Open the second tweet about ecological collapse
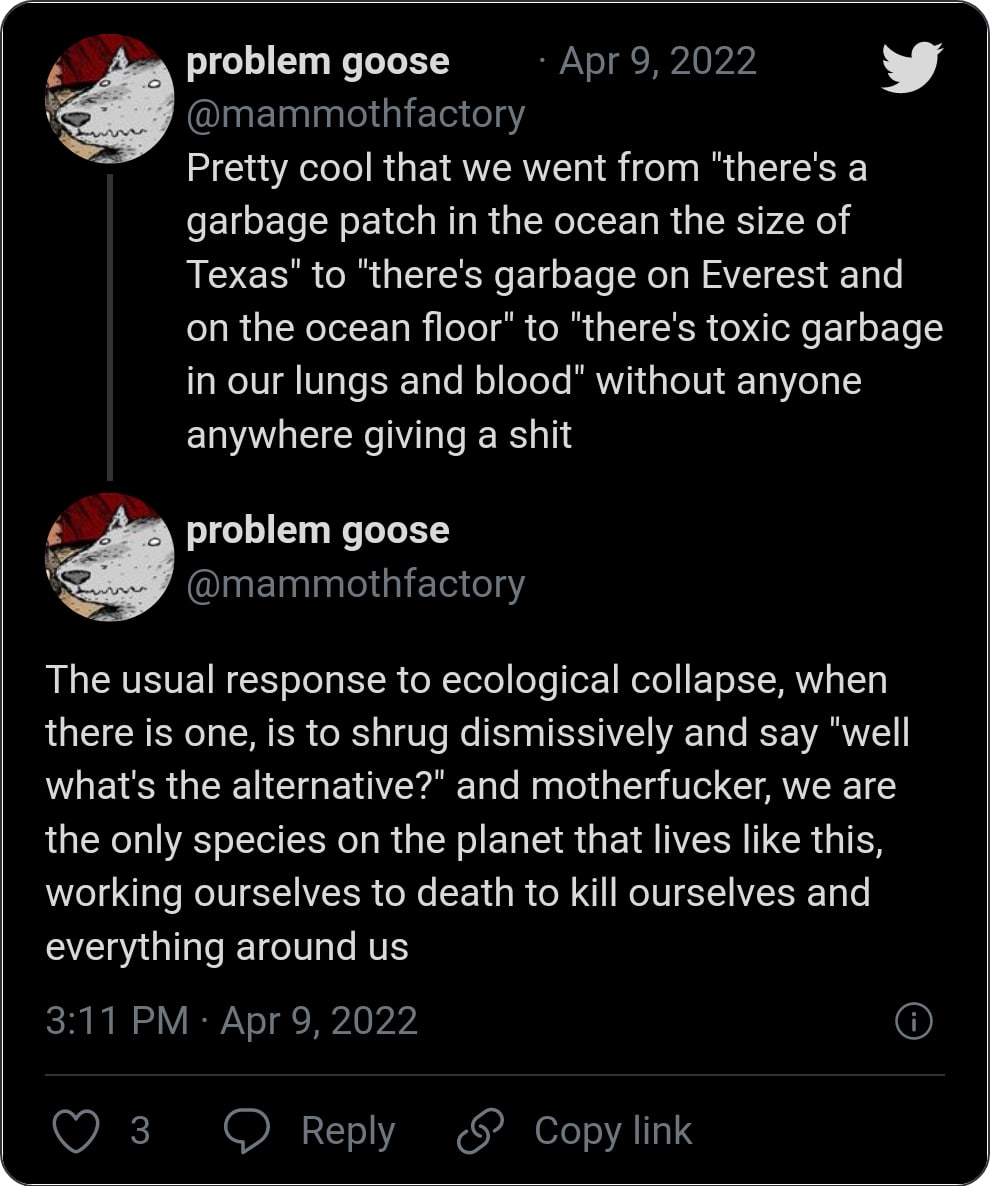 [x=477, y=812]
